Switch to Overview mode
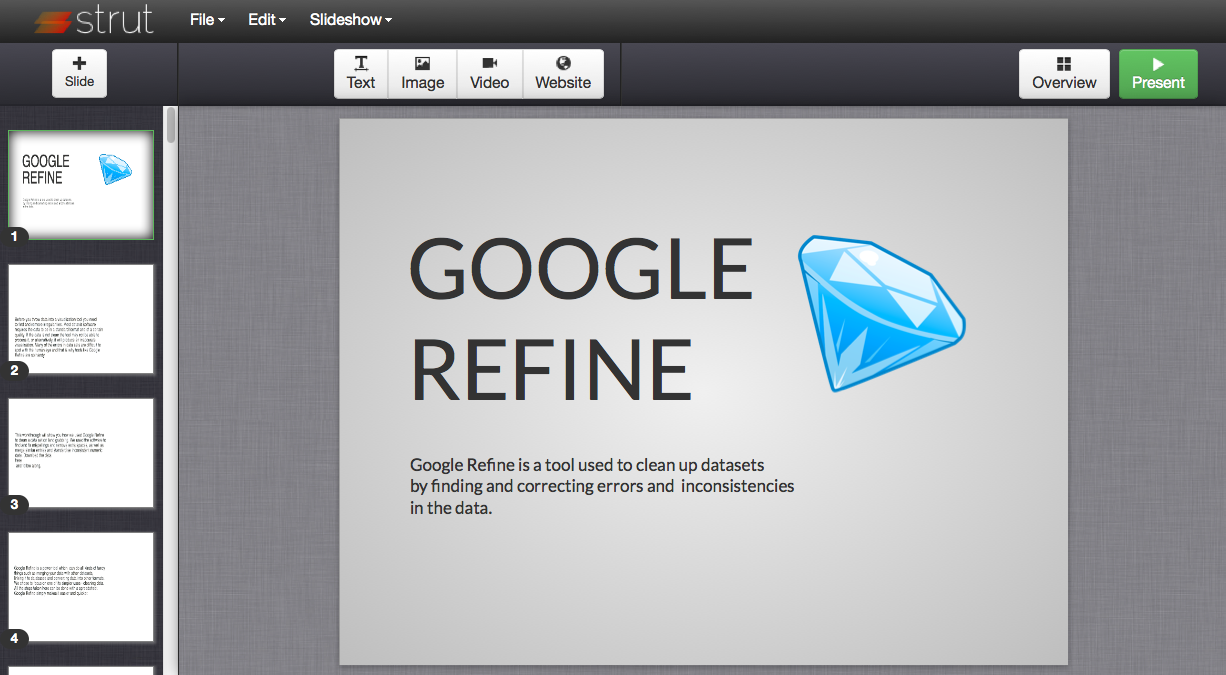 1064,73
